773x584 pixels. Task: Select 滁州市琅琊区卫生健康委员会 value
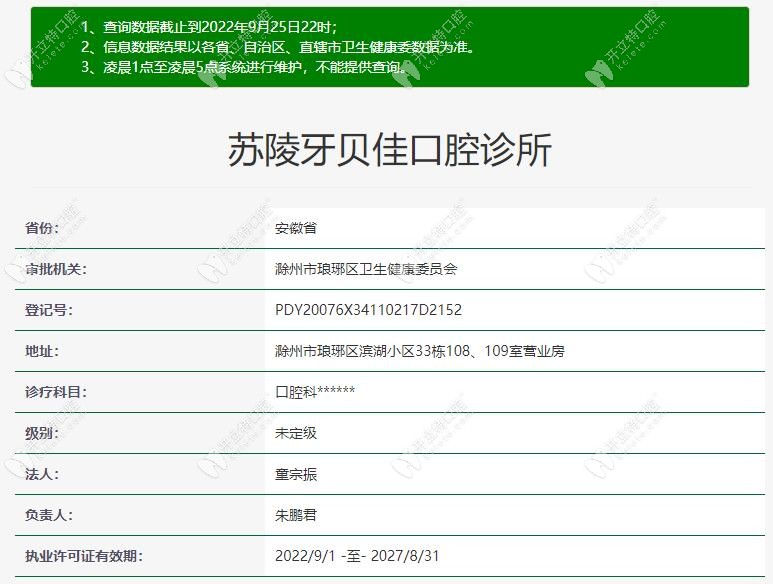click(x=366, y=269)
